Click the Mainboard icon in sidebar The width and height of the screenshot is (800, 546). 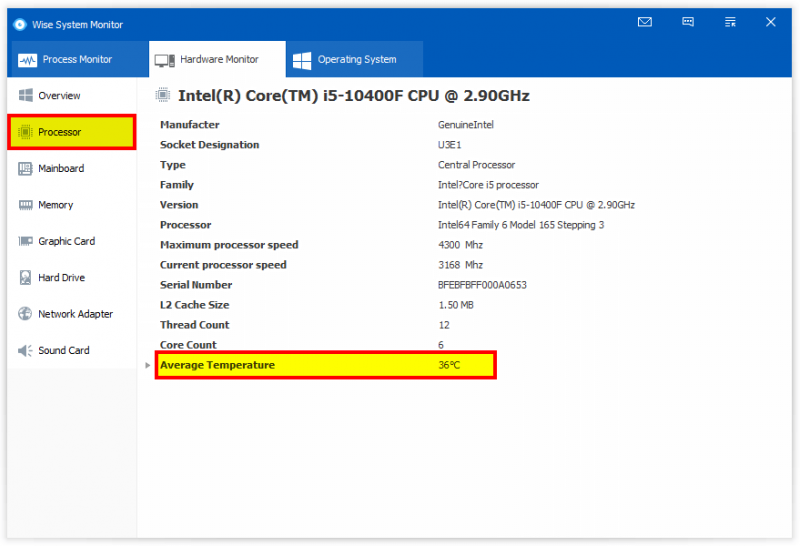25,168
